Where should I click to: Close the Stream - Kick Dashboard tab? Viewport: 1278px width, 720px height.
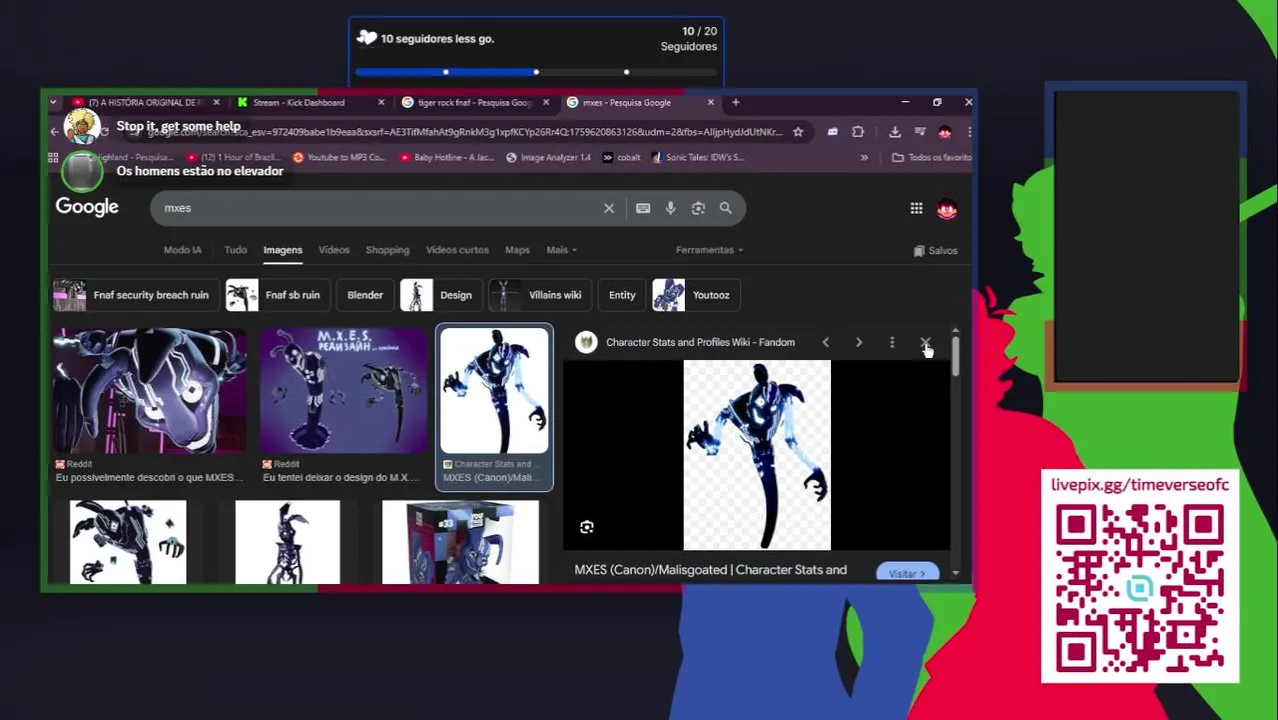coord(381,102)
